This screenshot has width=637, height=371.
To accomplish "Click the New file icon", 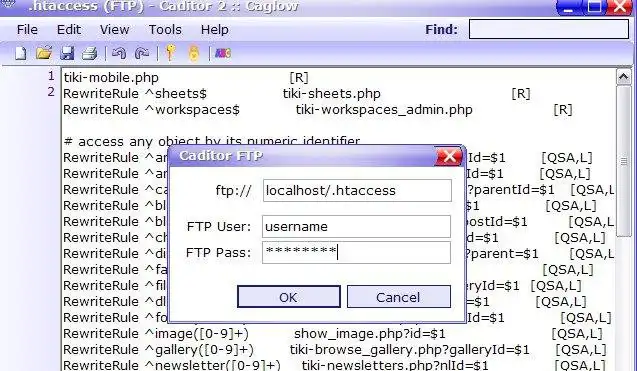I will (20, 53).
